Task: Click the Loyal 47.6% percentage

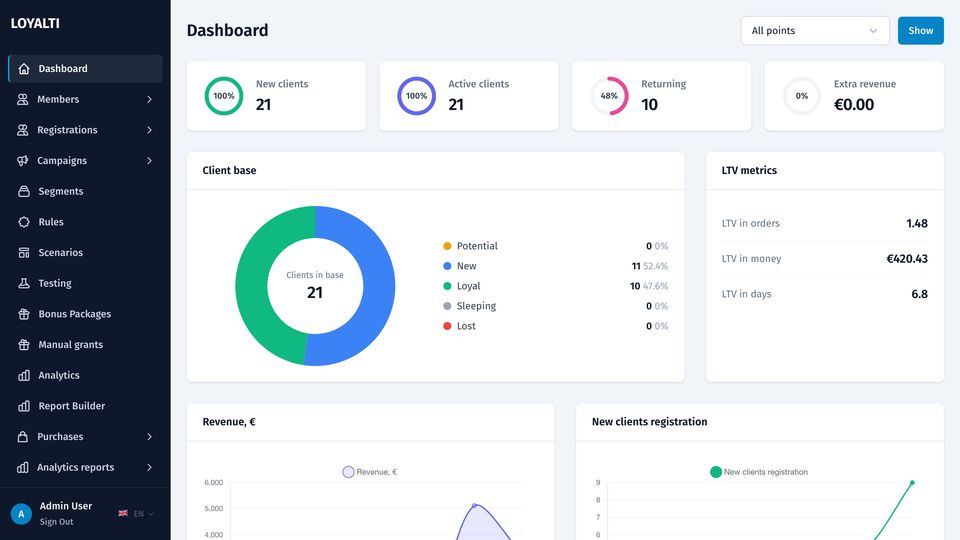Action: pyautogui.click(x=655, y=286)
